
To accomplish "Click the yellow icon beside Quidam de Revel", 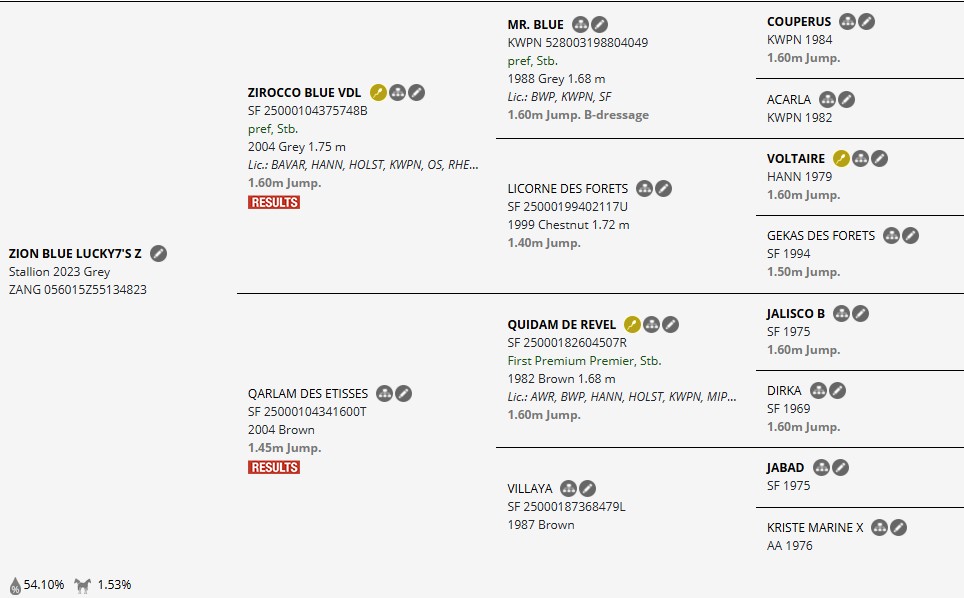I will [632, 324].
